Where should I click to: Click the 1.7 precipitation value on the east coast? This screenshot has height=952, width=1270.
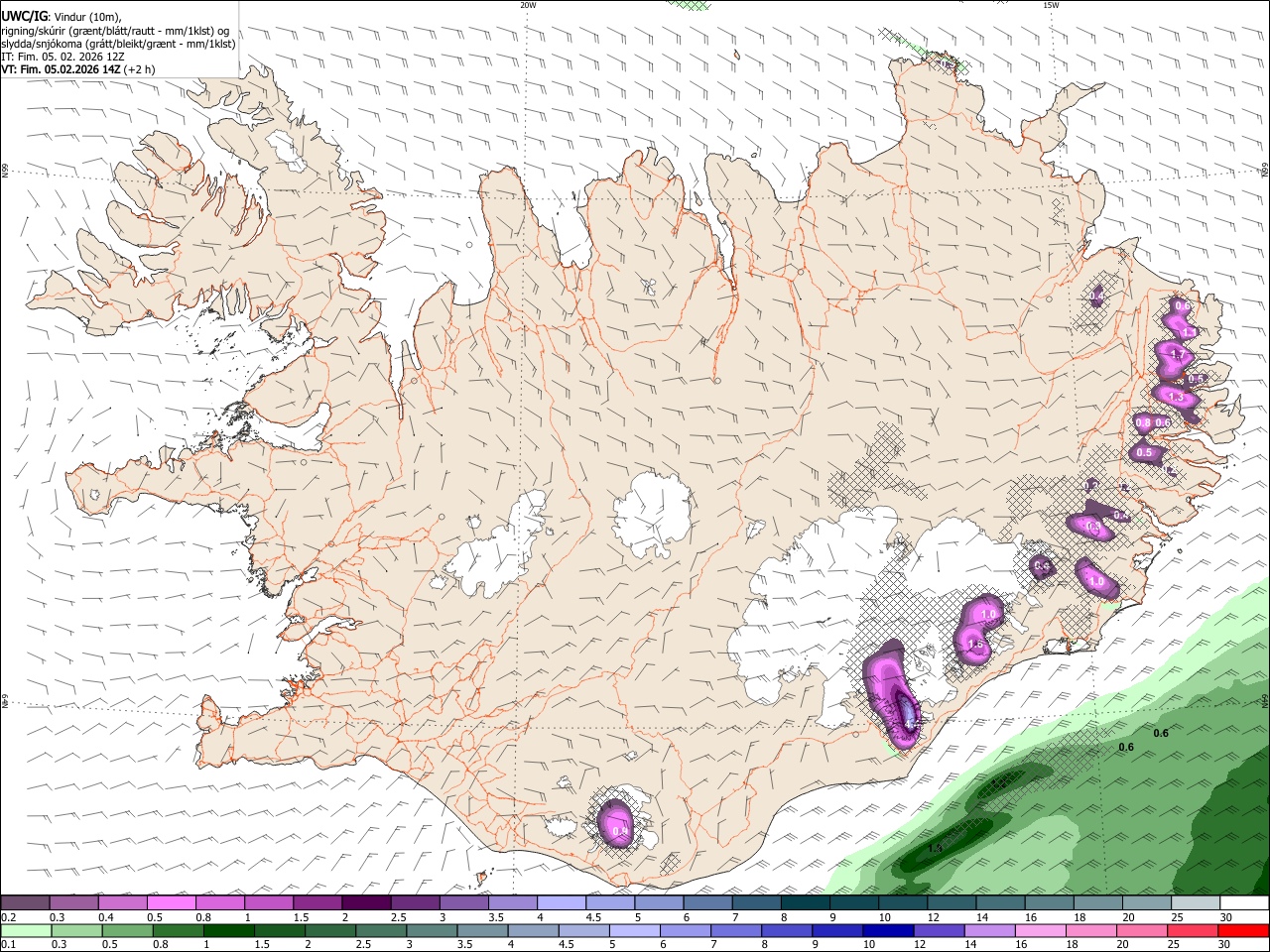(x=1178, y=354)
